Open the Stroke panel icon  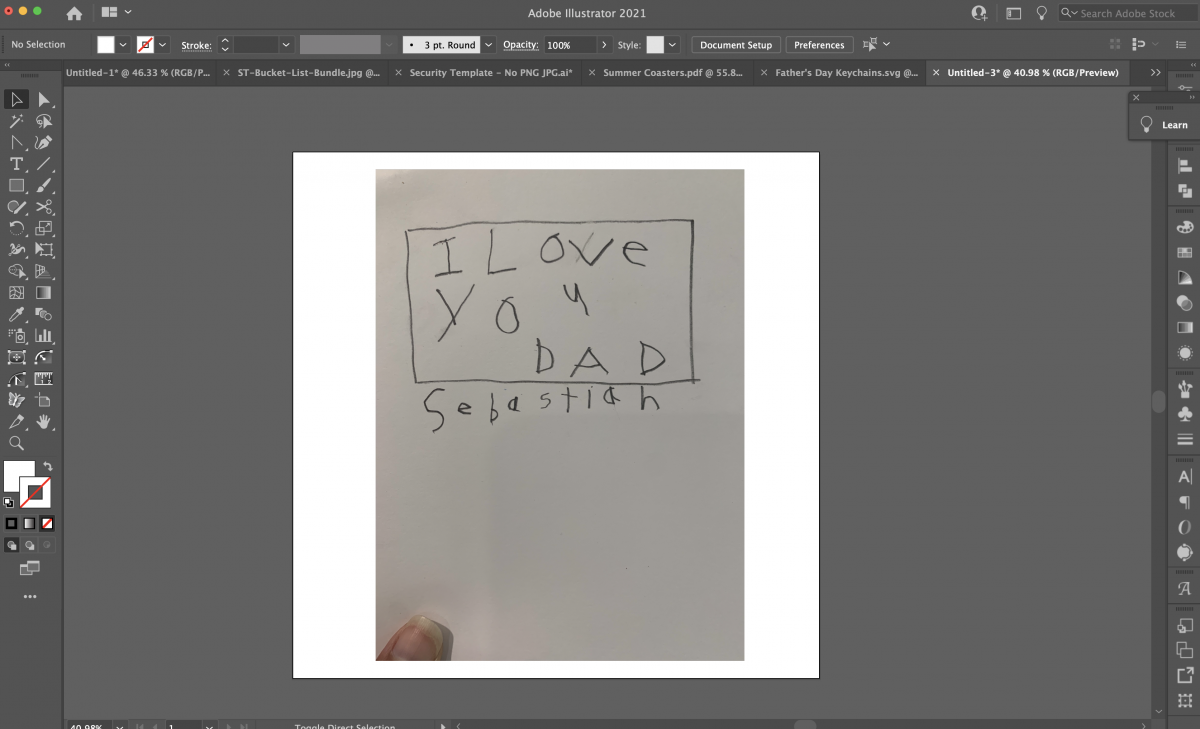[1185, 439]
